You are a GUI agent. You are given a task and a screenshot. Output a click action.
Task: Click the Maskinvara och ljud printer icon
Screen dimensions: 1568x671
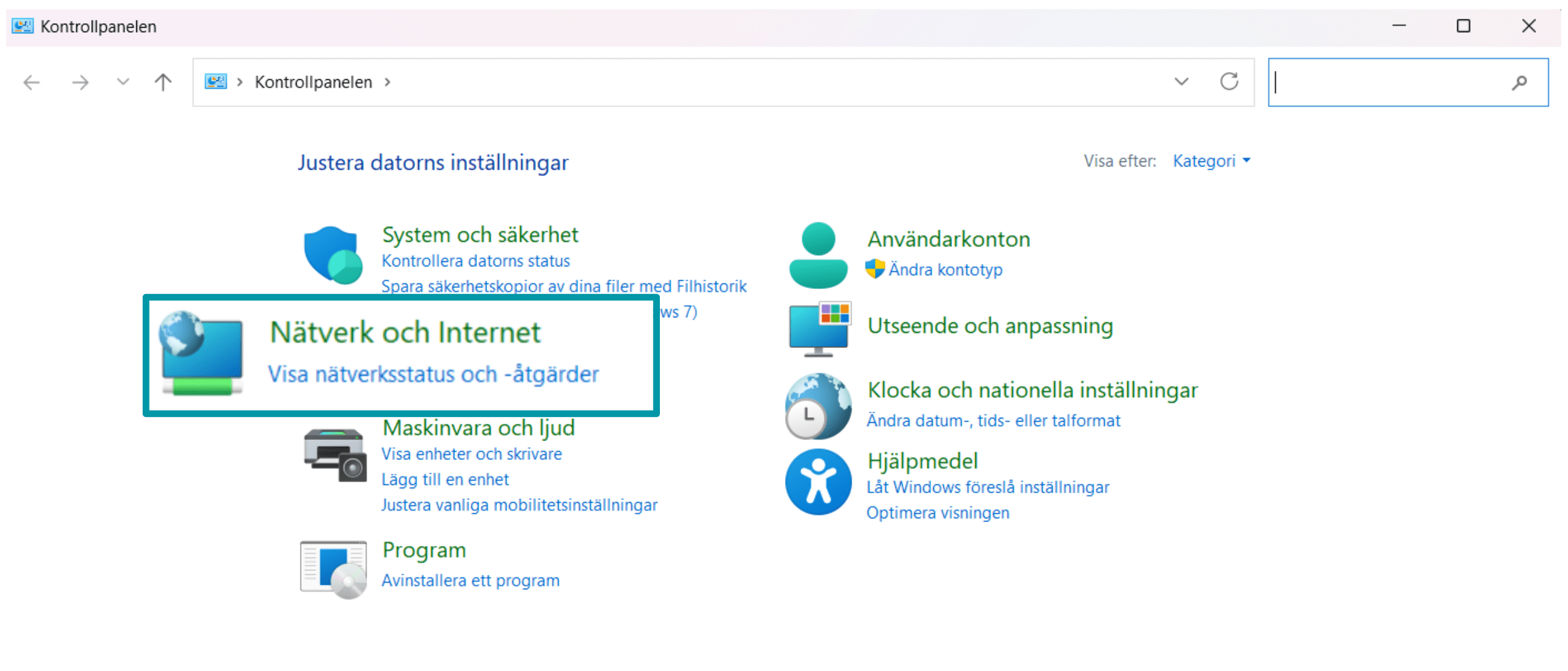334,455
